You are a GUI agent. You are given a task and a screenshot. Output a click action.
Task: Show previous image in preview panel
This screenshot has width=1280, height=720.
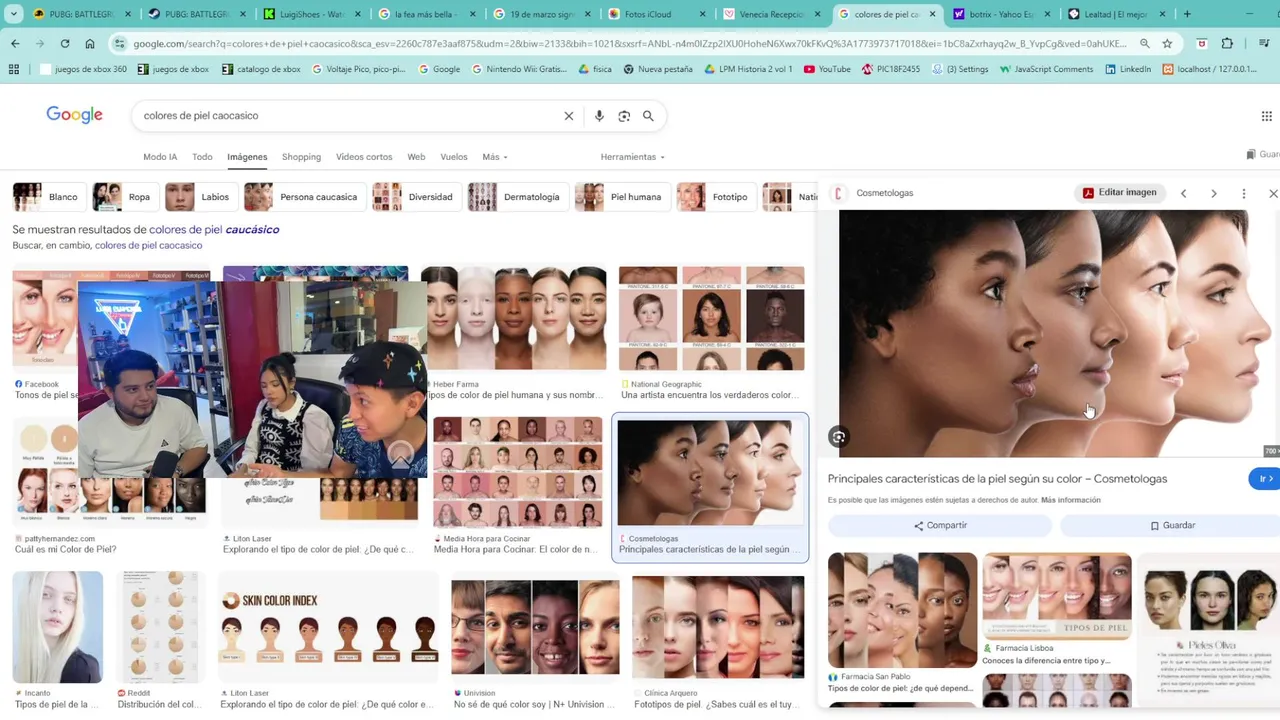(1183, 193)
